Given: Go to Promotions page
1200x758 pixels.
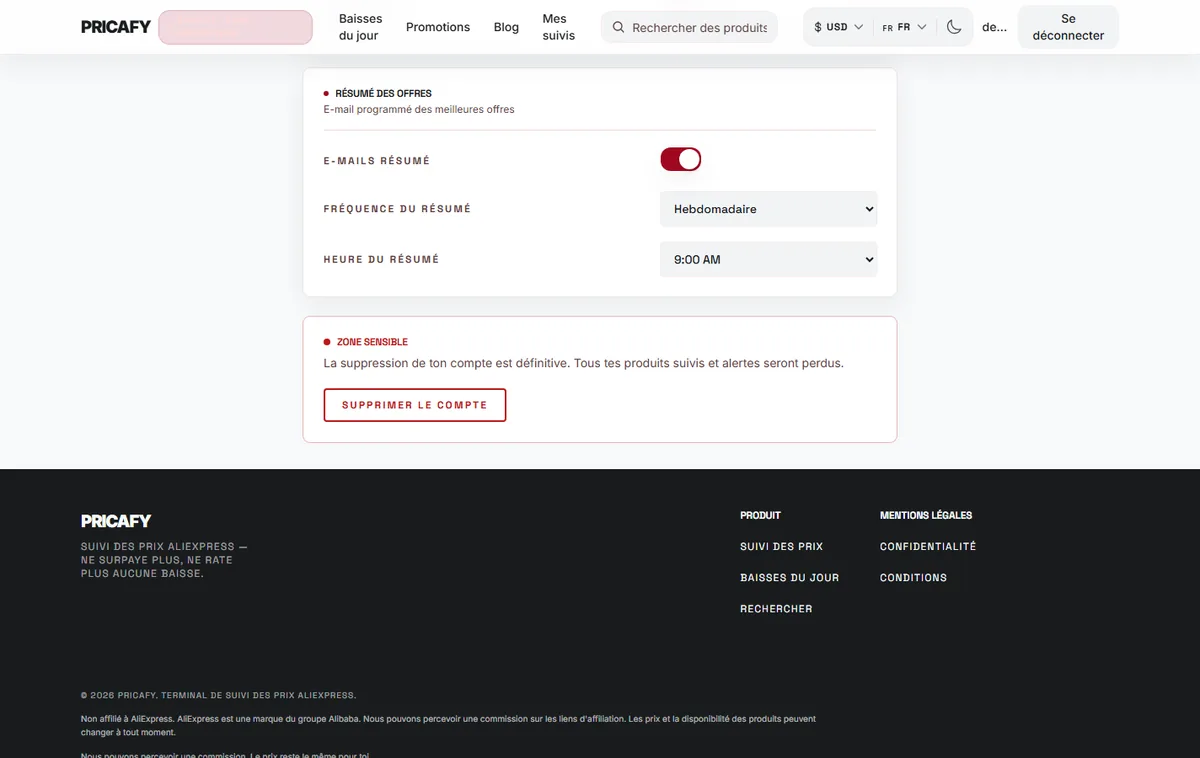Looking at the screenshot, I should click(x=438, y=27).
